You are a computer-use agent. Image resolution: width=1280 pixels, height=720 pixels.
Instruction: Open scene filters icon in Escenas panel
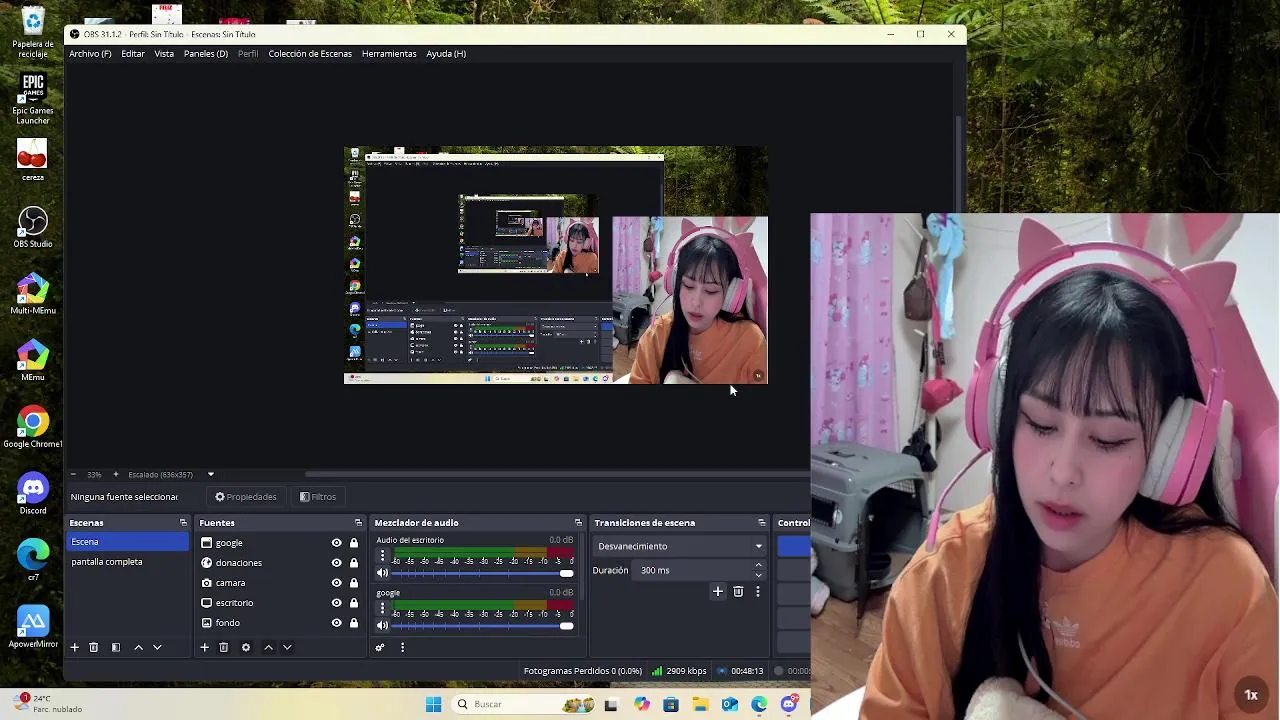[116, 647]
